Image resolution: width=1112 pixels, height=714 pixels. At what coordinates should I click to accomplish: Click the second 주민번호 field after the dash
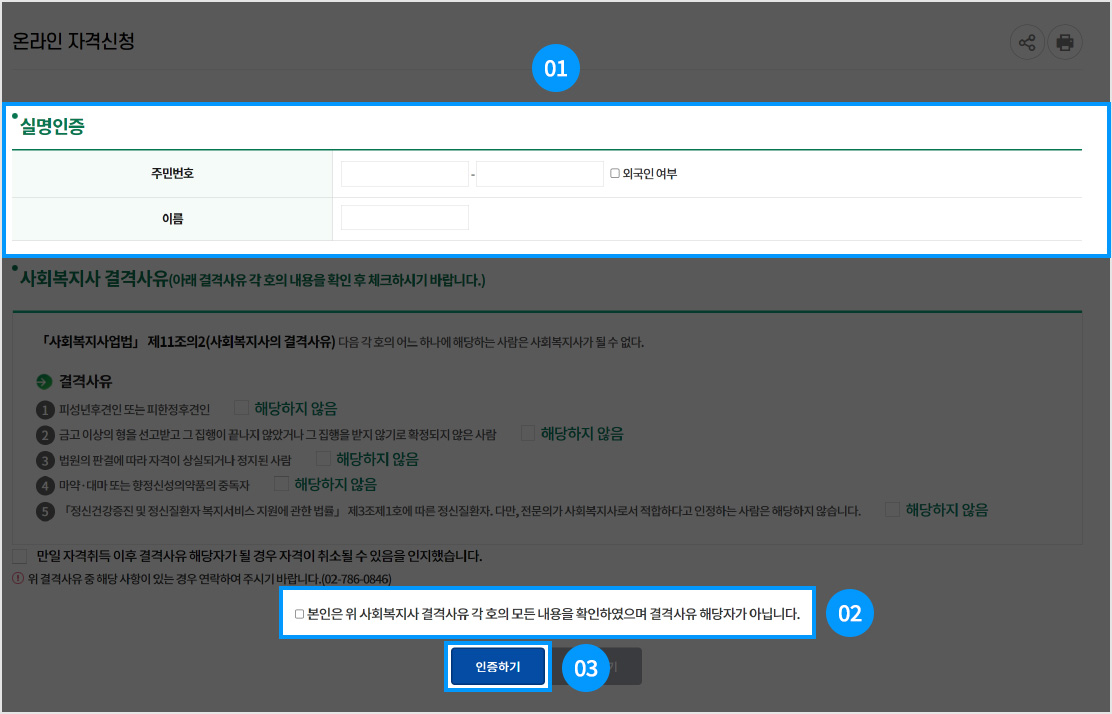click(539, 174)
